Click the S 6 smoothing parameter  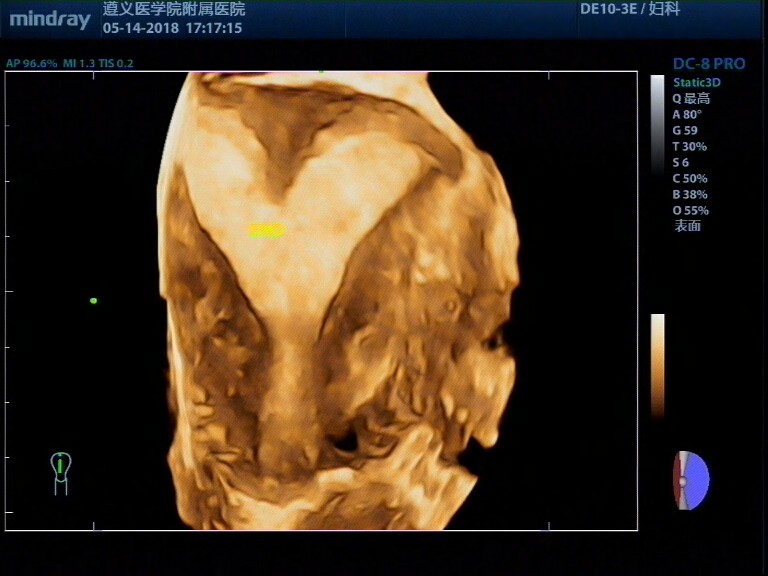tap(681, 162)
